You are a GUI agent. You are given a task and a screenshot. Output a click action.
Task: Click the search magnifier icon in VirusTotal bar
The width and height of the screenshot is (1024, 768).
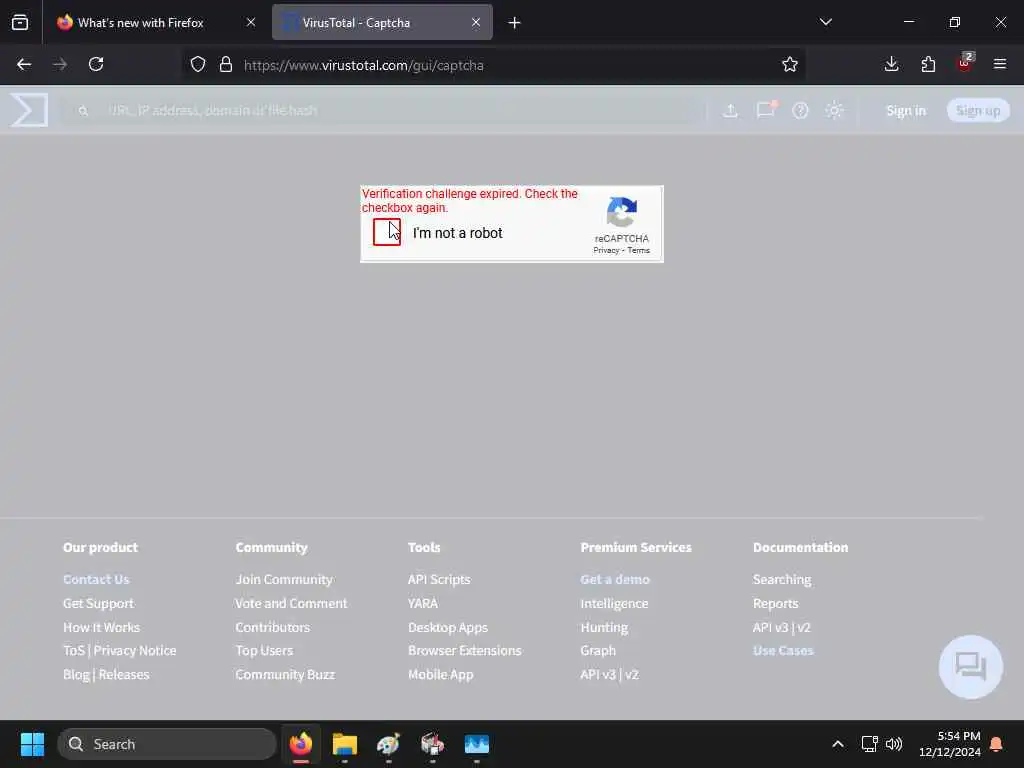pos(83,111)
